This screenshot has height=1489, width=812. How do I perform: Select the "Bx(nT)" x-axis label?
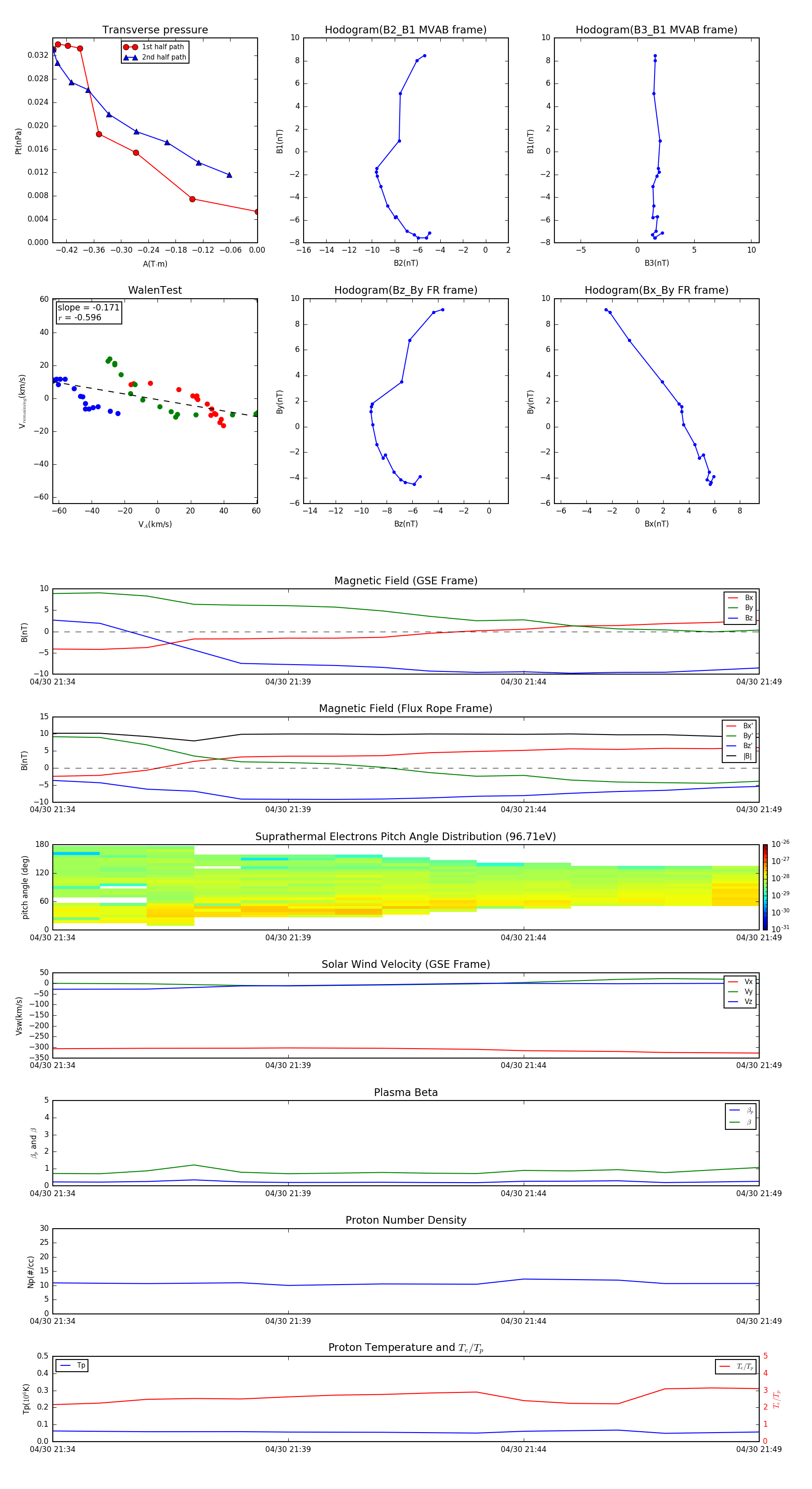[x=656, y=524]
